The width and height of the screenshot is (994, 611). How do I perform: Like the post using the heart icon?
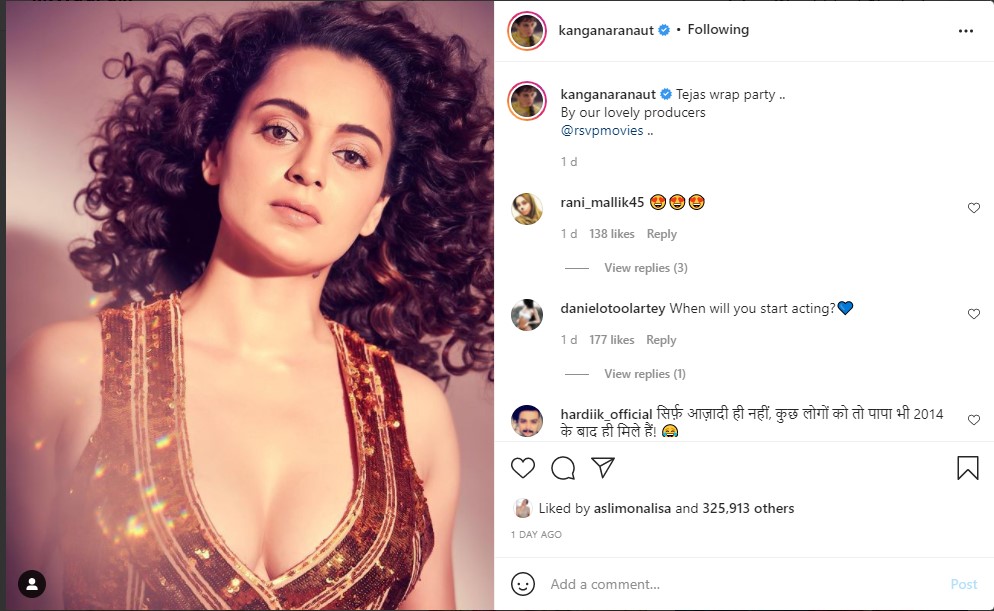pyautogui.click(x=521, y=468)
